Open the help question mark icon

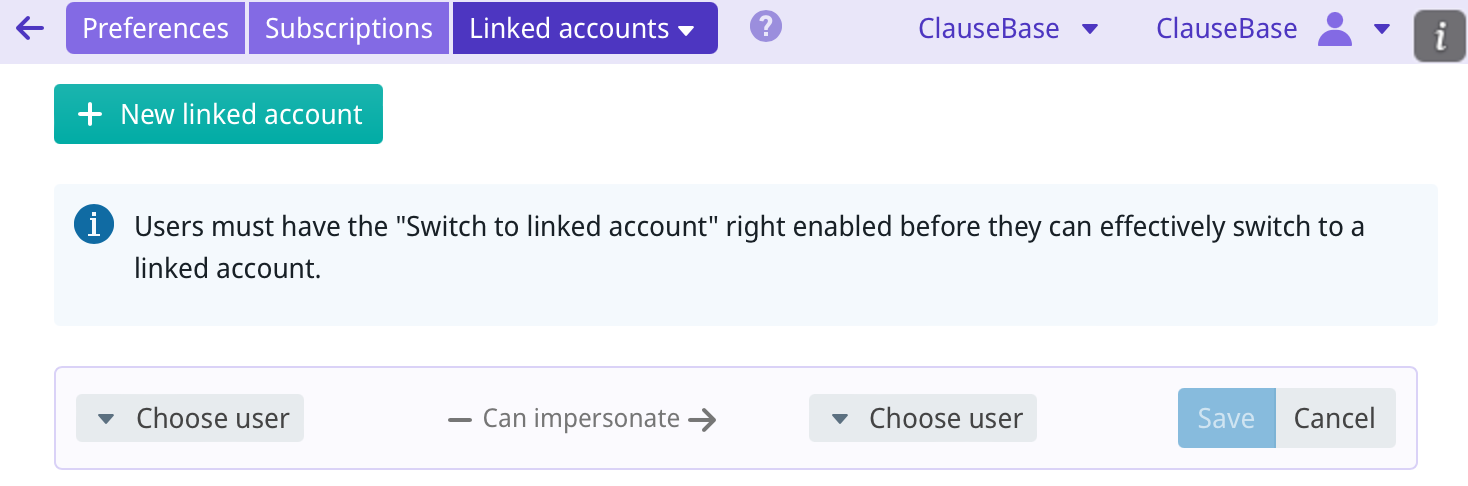[765, 27]
